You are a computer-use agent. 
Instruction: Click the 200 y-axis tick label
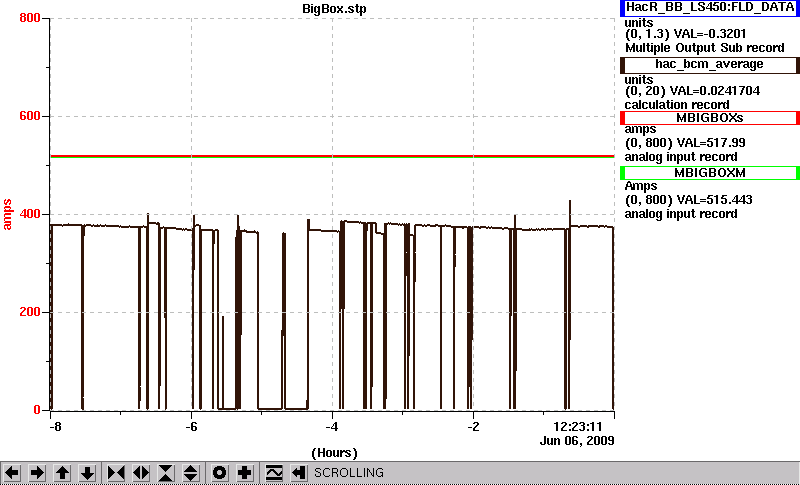tap(30, 312)
